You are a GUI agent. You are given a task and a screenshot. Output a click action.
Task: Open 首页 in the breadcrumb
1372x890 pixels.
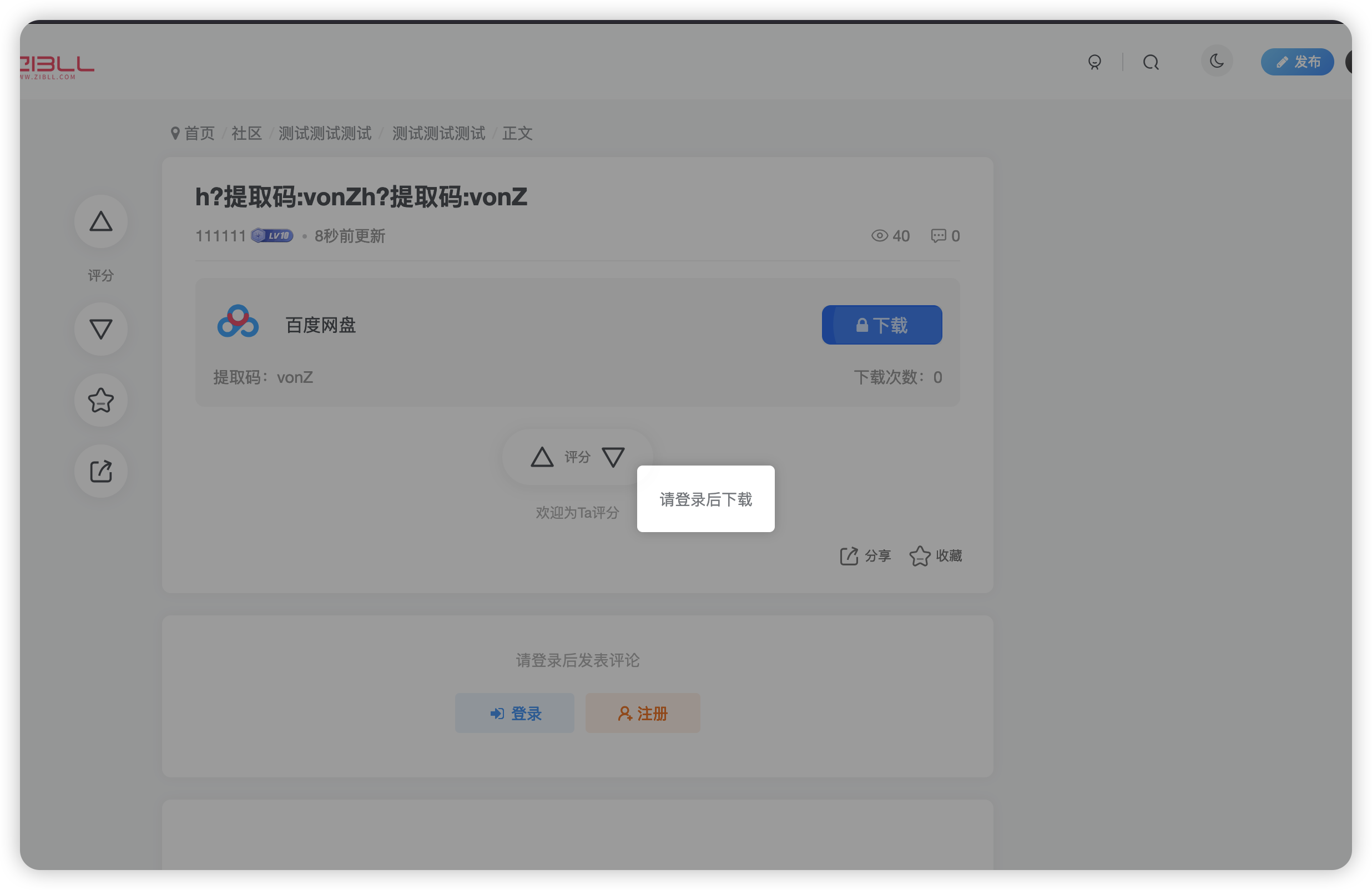pos(199,133)
